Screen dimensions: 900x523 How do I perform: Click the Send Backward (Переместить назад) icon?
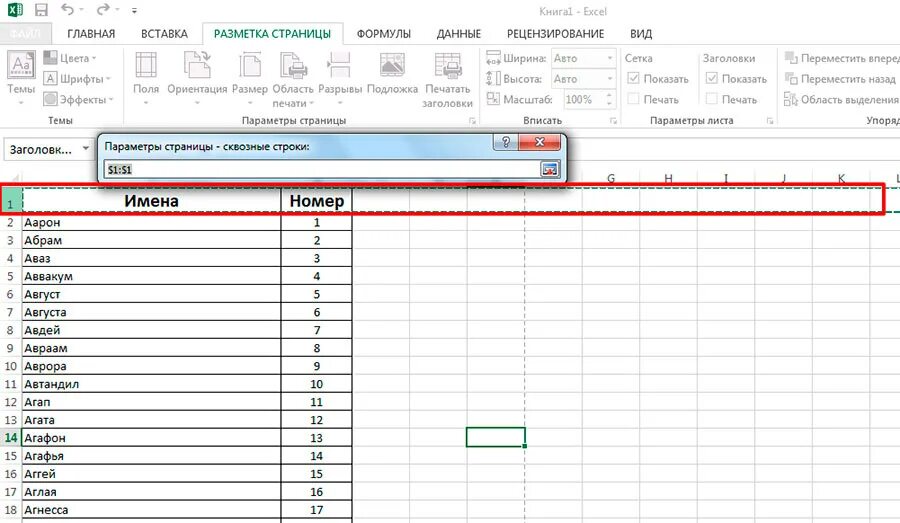point(791,79)
